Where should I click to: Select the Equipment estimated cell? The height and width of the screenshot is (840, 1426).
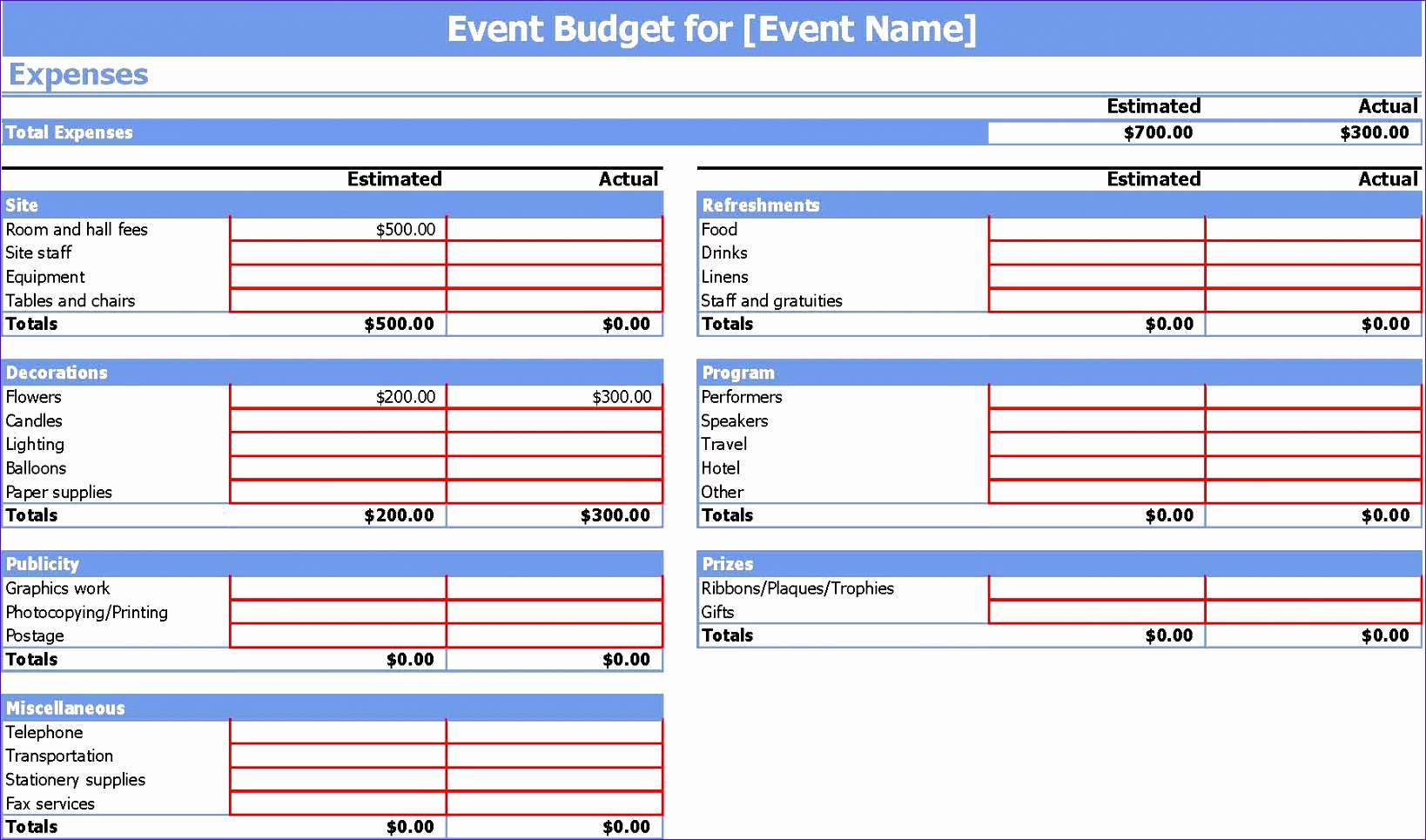click(337, 276)
